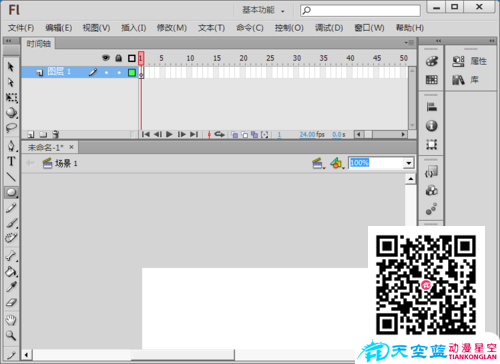Open the Align panel icon

point(431,107)
